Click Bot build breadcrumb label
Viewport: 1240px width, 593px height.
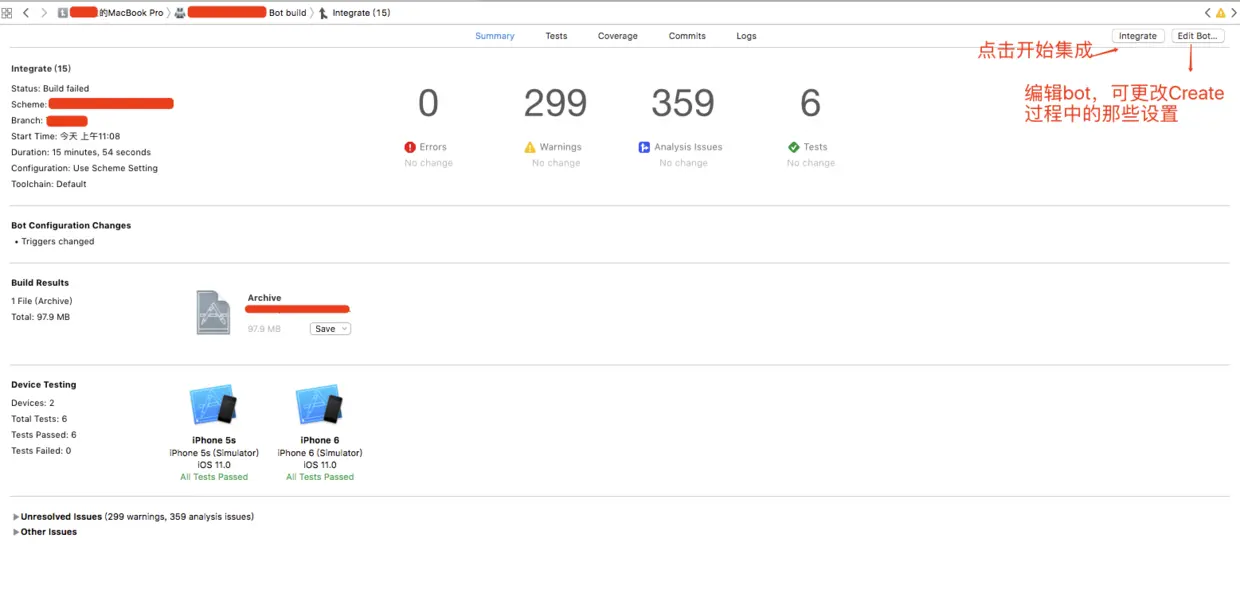click(x=288, y=13)
